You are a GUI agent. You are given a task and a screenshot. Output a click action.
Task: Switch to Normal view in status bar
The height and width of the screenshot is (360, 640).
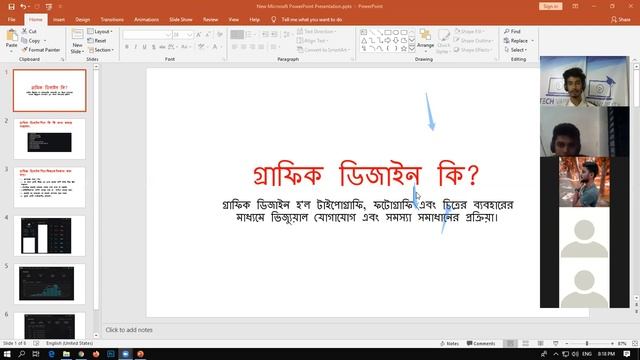click(x=510, y=344)
